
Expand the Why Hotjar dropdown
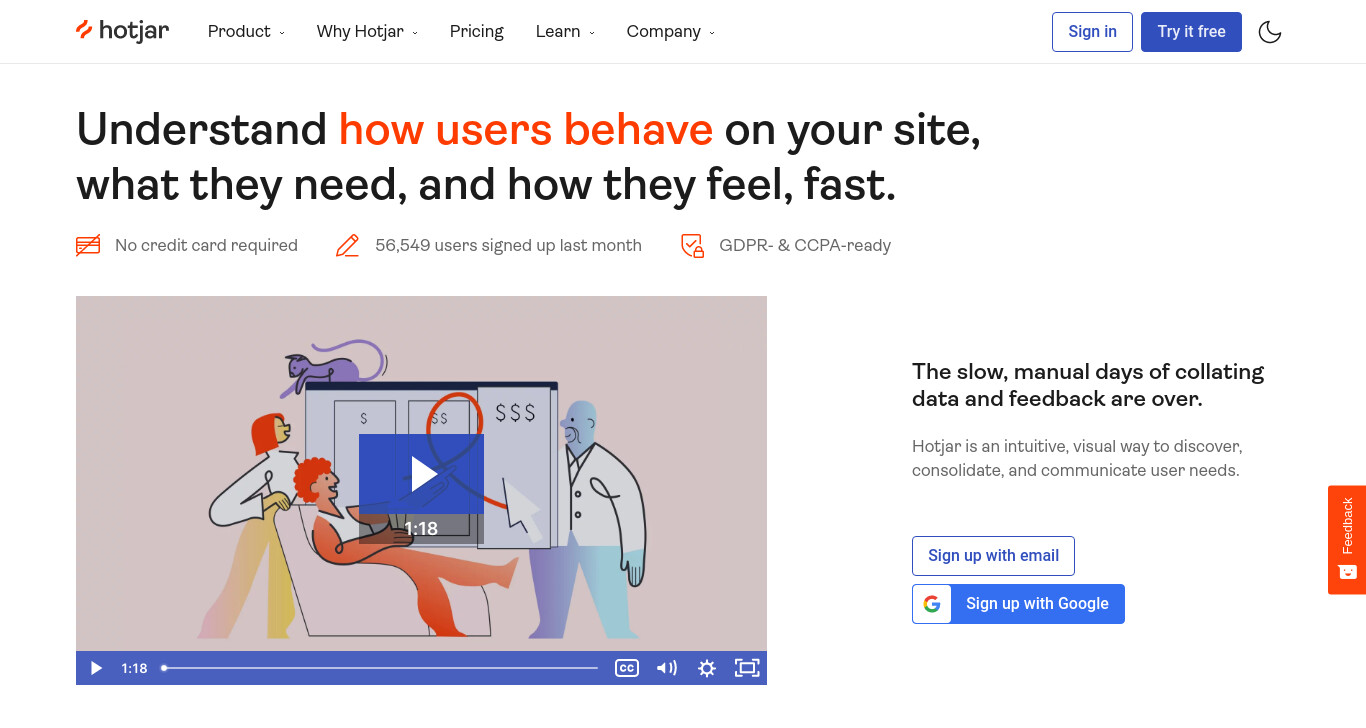(367, 32)
